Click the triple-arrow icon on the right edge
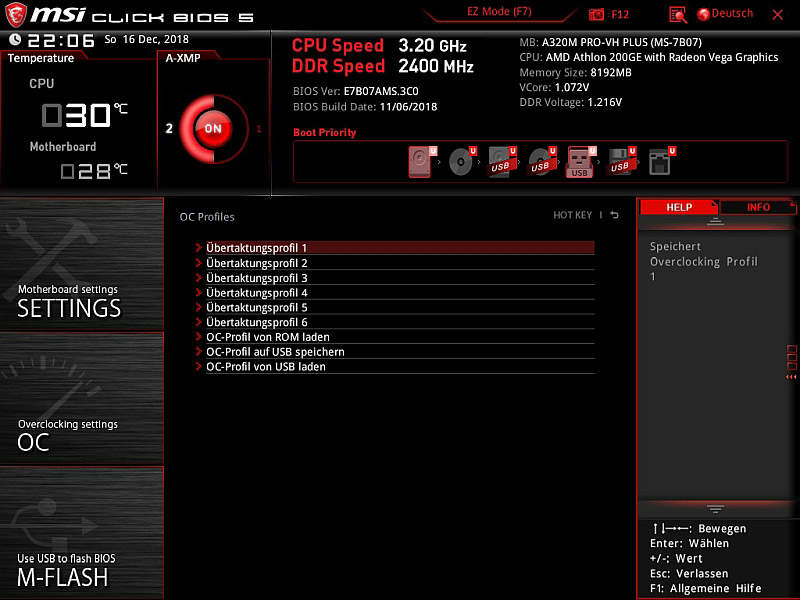Image resolution: width=800 pixels, height=600 pixels. click(791, 377)
